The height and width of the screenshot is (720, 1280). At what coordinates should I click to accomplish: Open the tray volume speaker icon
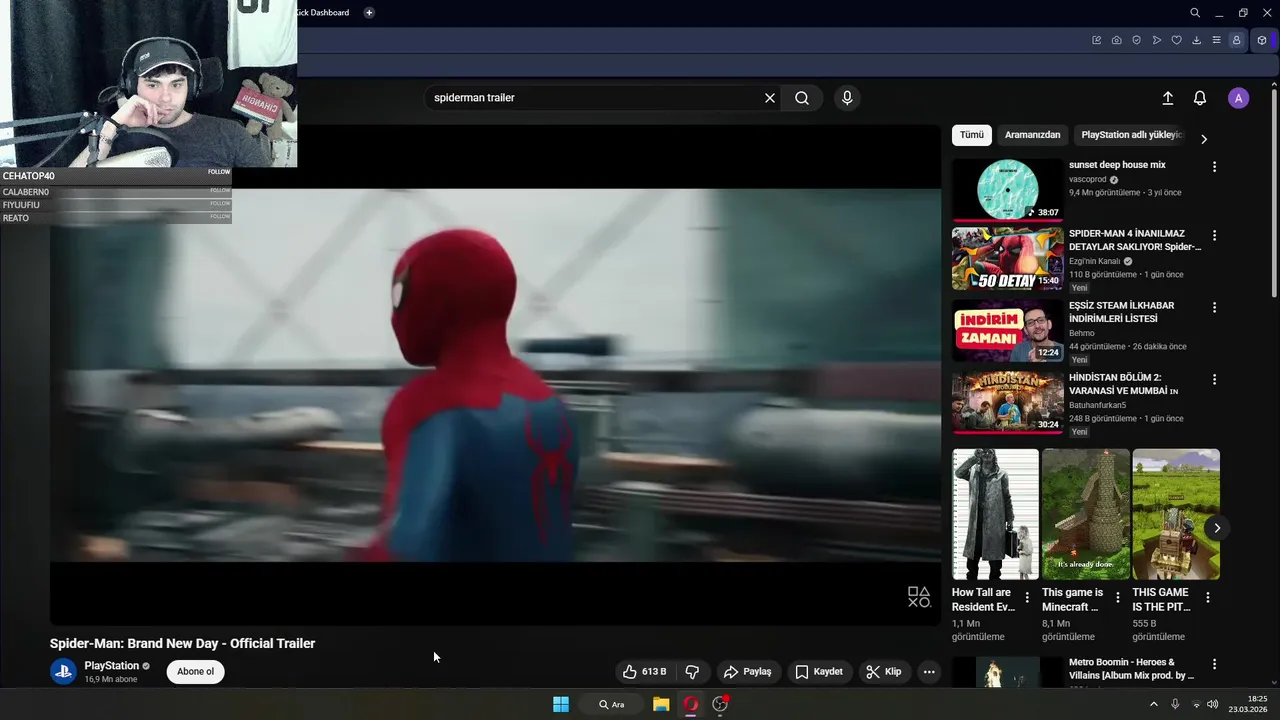1212,704
